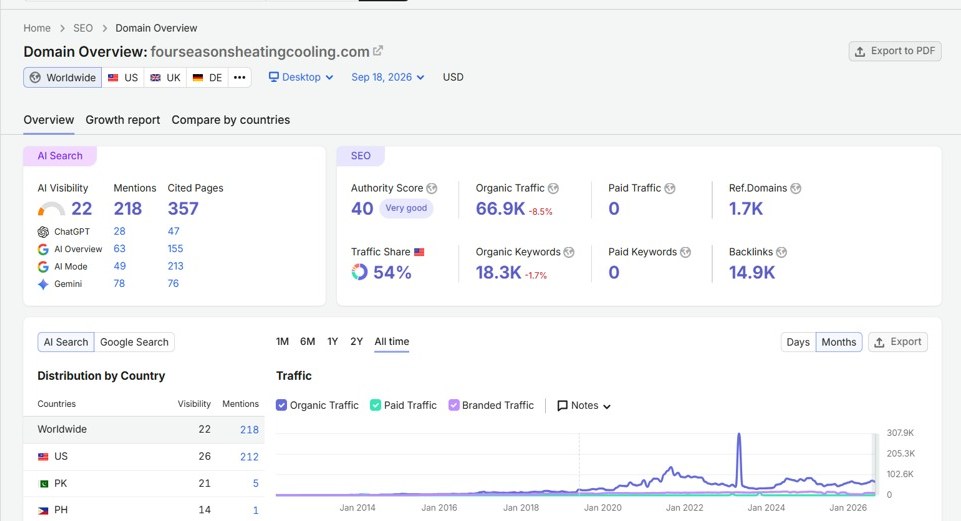Viewport: 961px width, 521px height.
Task: Open Mentions total value 218
Action: point(127,209)
